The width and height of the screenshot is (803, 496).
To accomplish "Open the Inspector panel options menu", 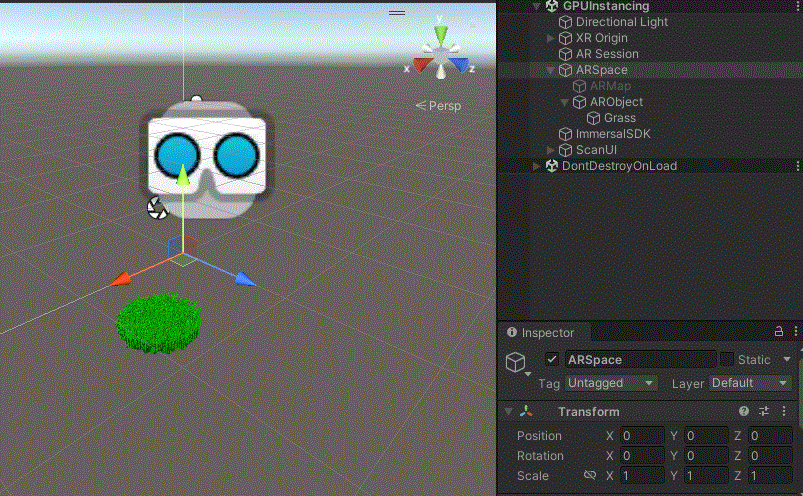I will pos(796,332).
